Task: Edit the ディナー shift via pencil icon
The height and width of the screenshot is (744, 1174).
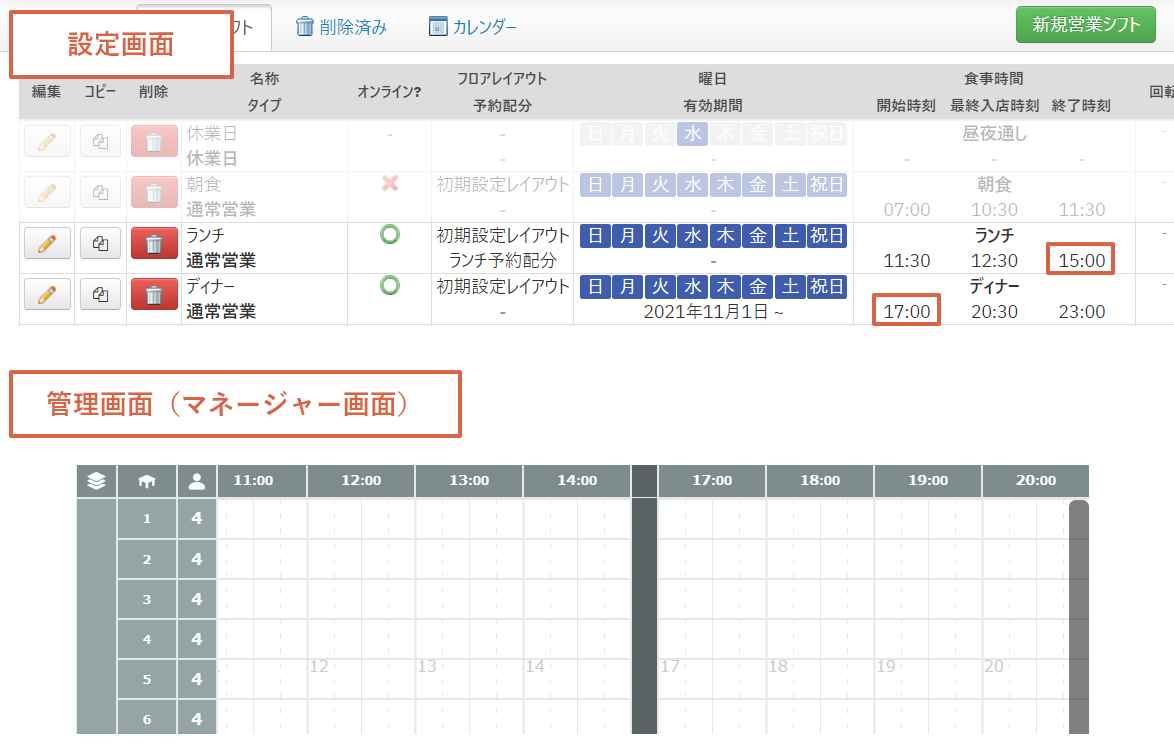Action: [x=47, y=295]
